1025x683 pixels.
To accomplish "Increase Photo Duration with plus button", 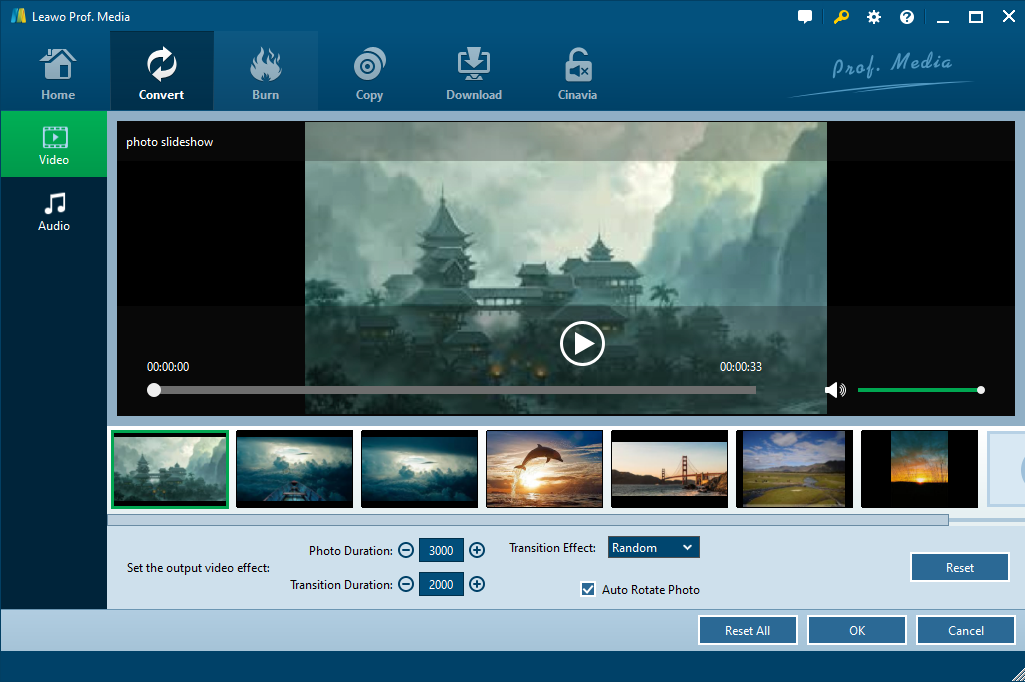I will click(x=477, y=550).
